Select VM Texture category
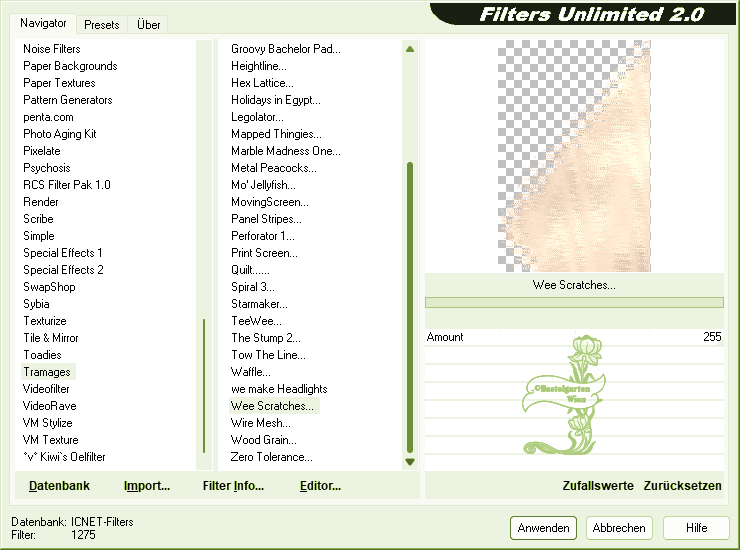 click(x=50, y=440)
